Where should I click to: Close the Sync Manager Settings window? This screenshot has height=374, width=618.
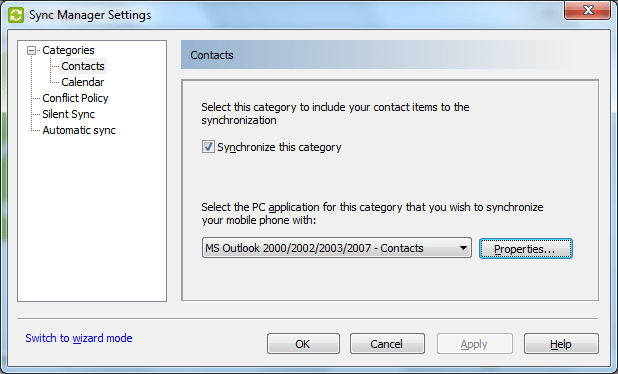point(588,9)
